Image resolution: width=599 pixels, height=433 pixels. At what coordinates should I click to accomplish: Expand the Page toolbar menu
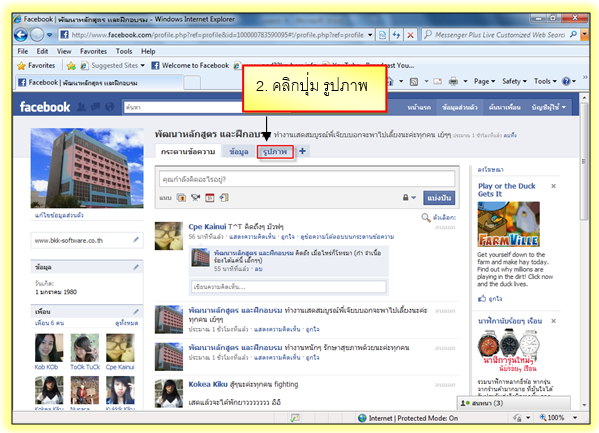(x=484, y=81)
